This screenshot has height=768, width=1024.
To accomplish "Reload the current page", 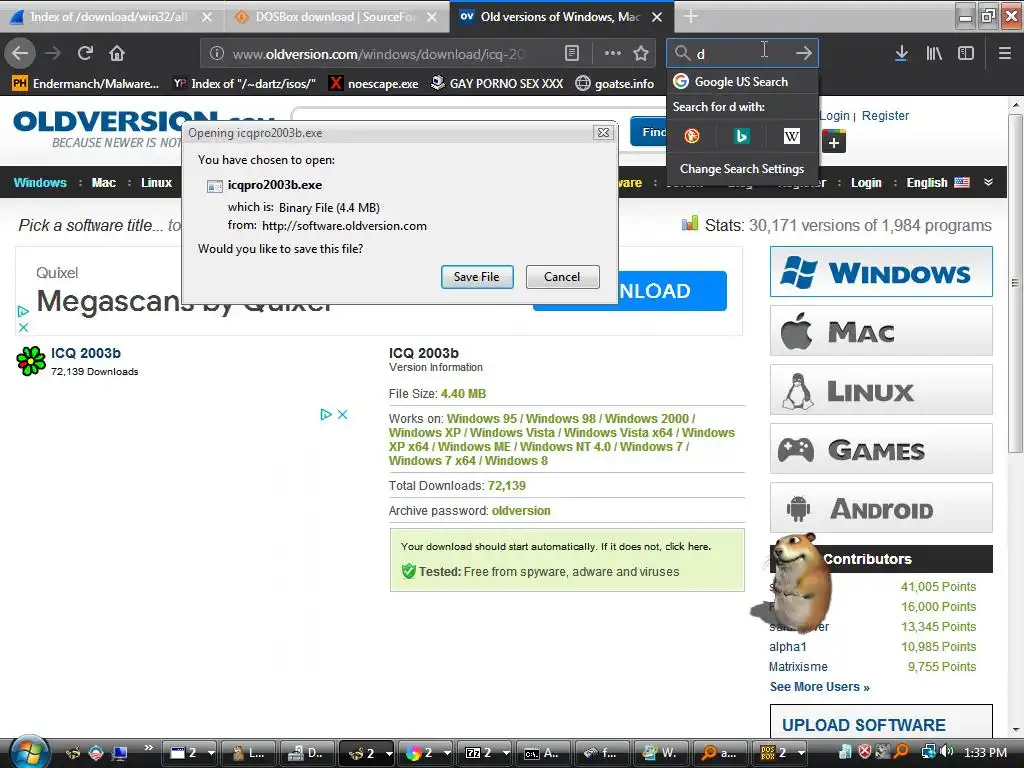I will [85, 53].
